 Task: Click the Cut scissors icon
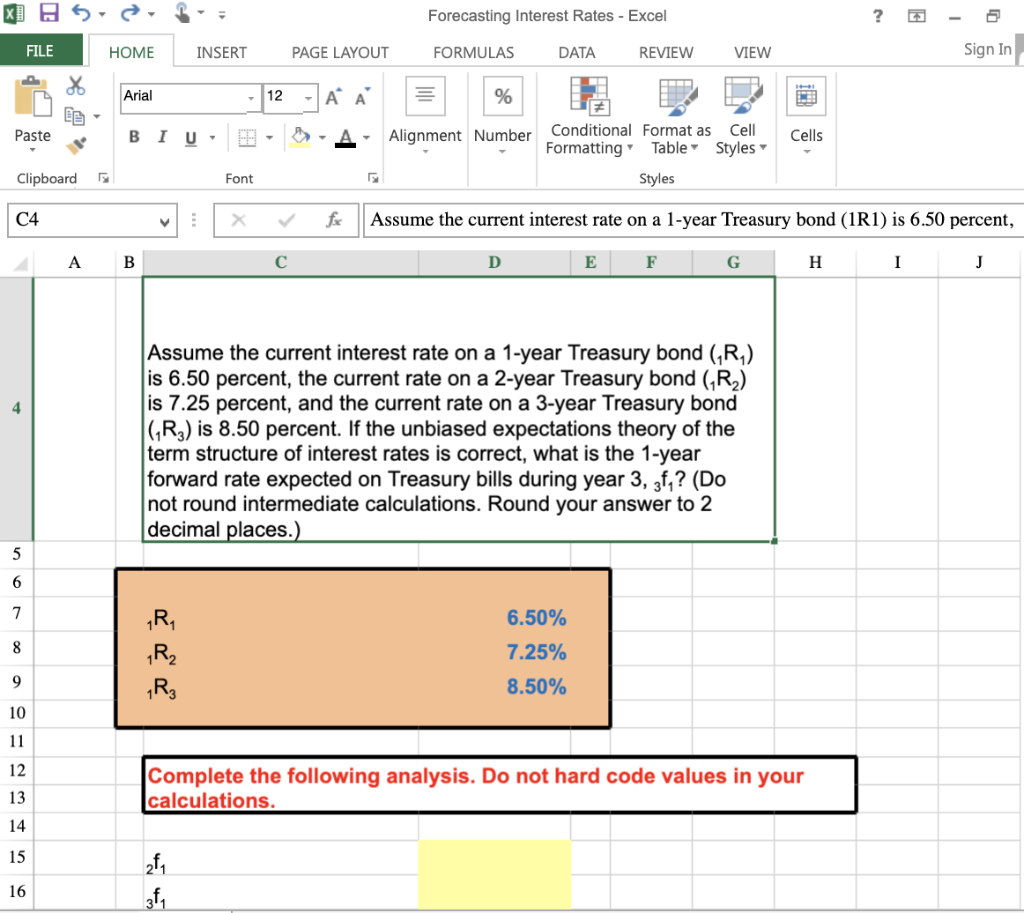pos(76,86)
